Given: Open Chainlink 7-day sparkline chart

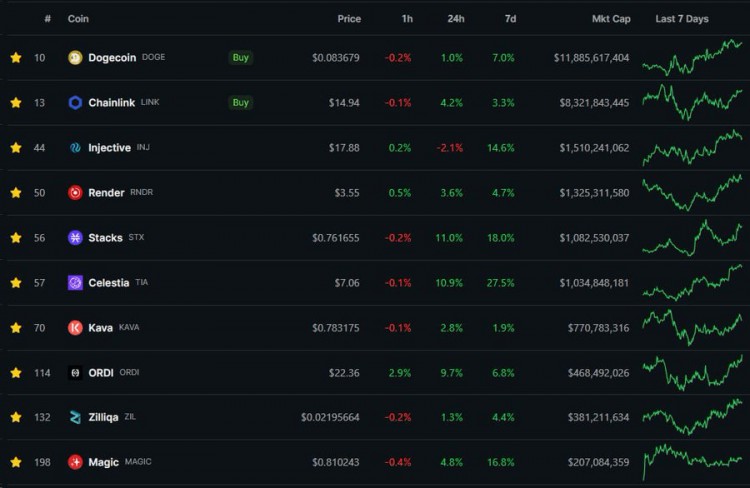Looking at the screenshot, I should pos(692,102).
